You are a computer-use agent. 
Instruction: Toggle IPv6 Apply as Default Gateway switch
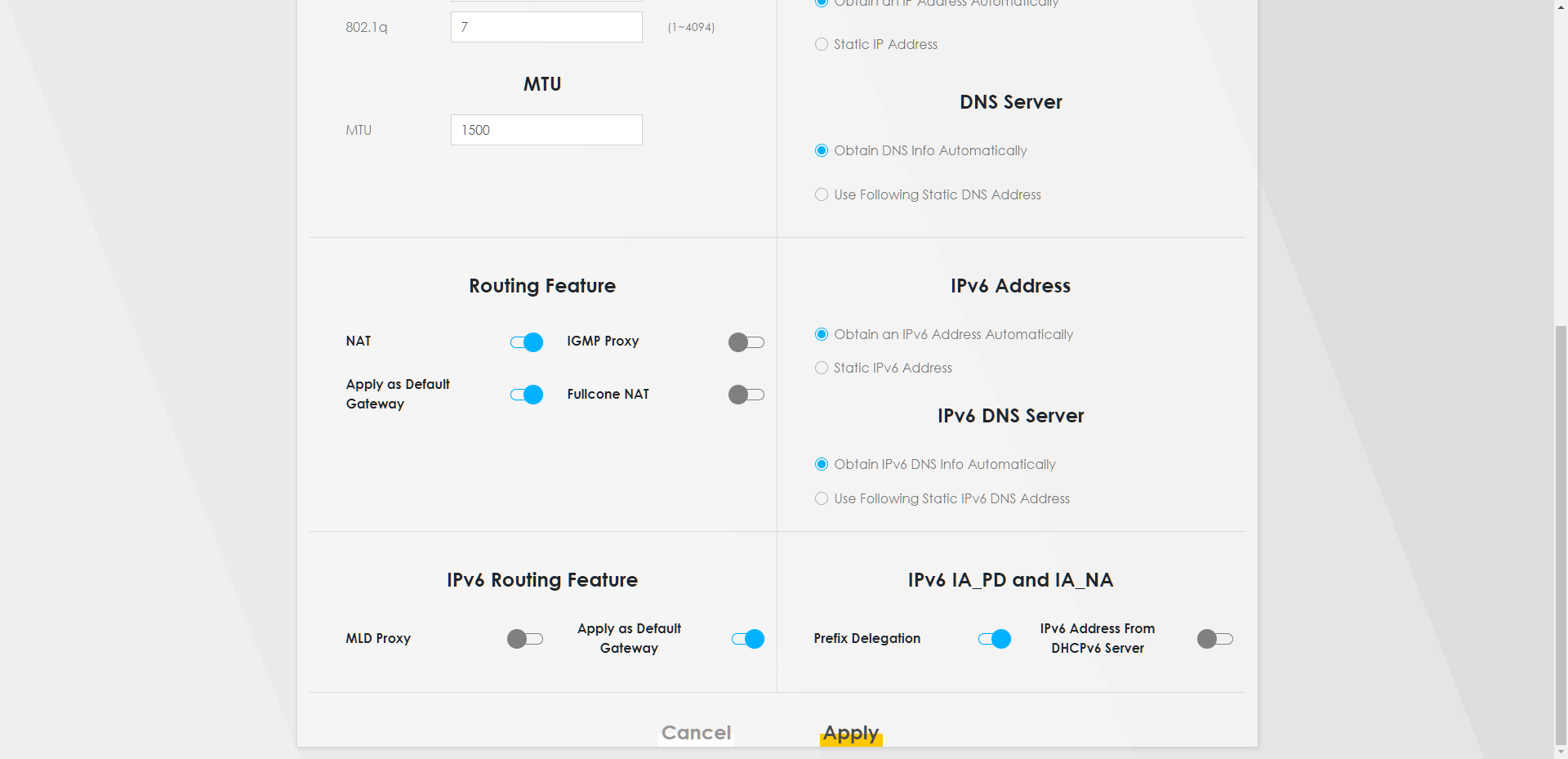747,639
